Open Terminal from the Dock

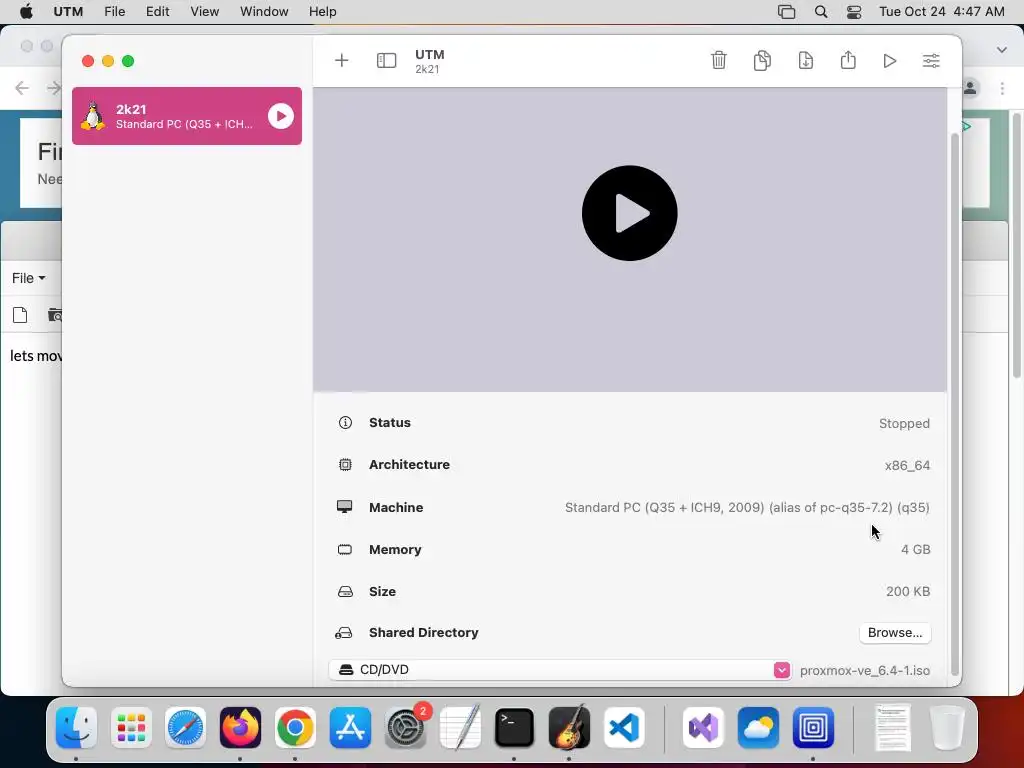tap(515, 728)
